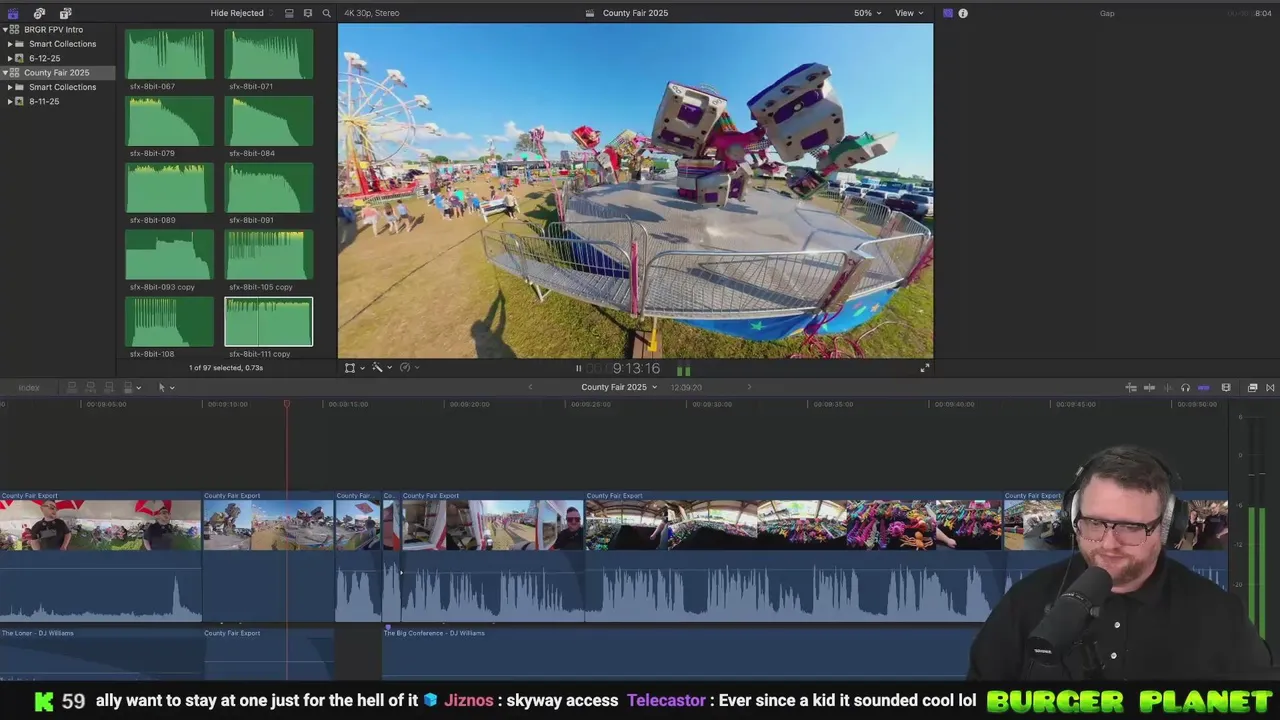
Task: Insert selected clip into timeline
Action: click(90, 387)
